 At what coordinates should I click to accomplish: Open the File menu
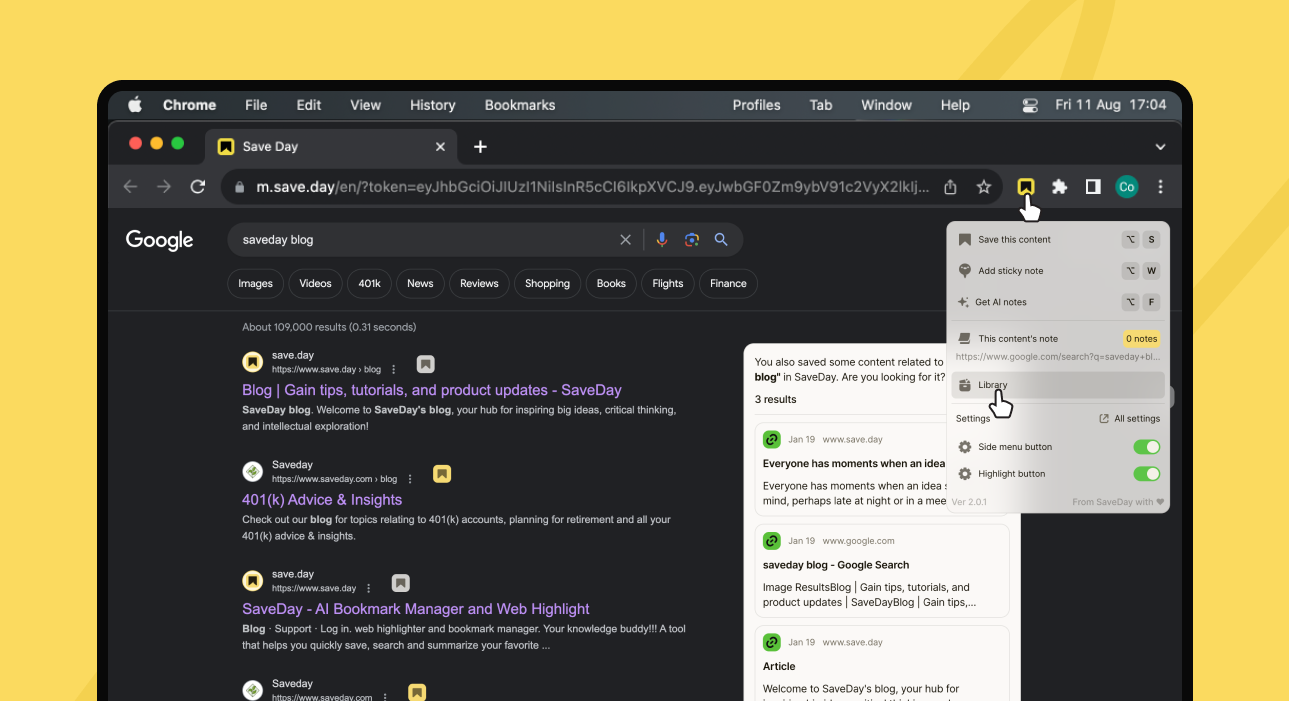click(x=256, y=105)
